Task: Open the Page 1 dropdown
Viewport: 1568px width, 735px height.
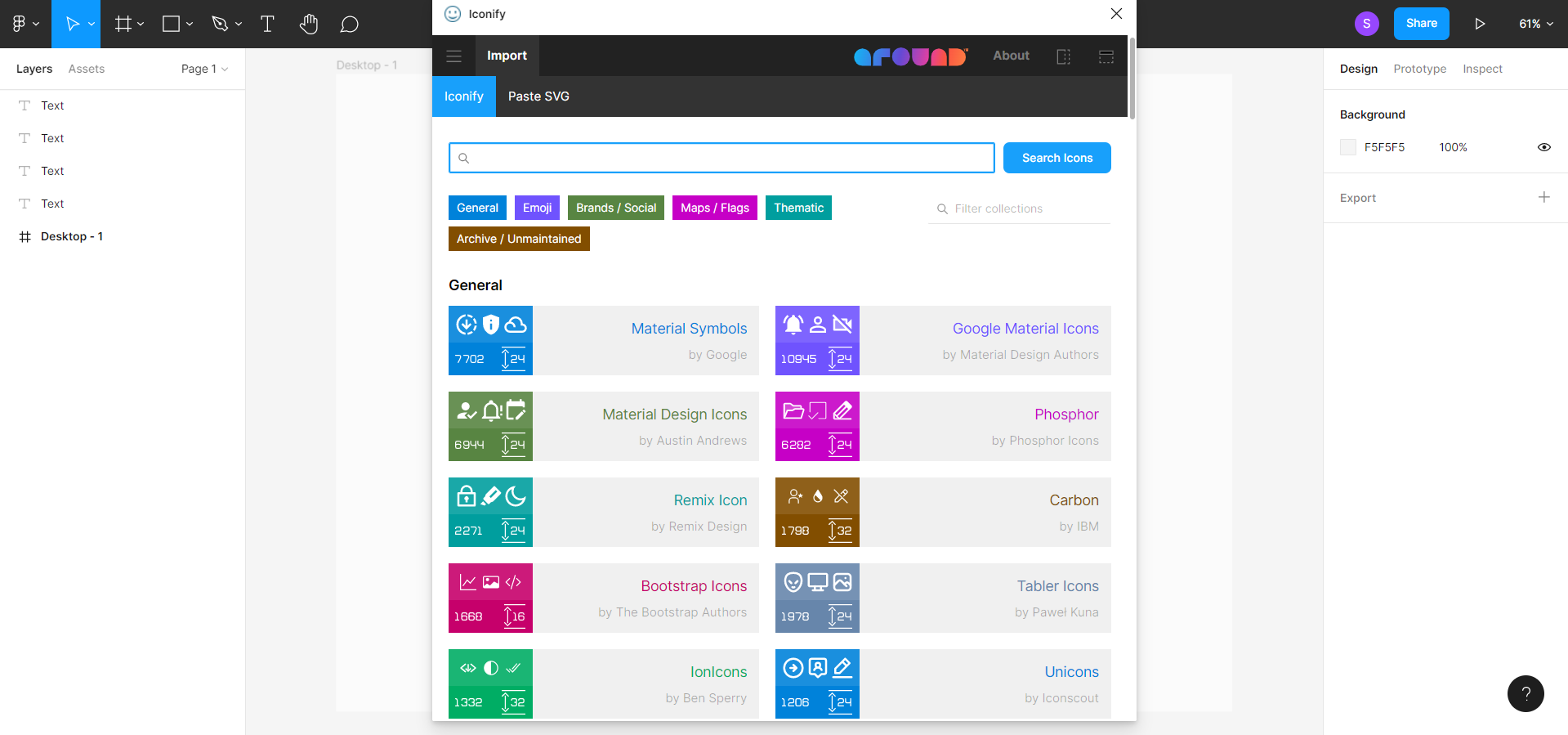Action: [x=204, y=69]
